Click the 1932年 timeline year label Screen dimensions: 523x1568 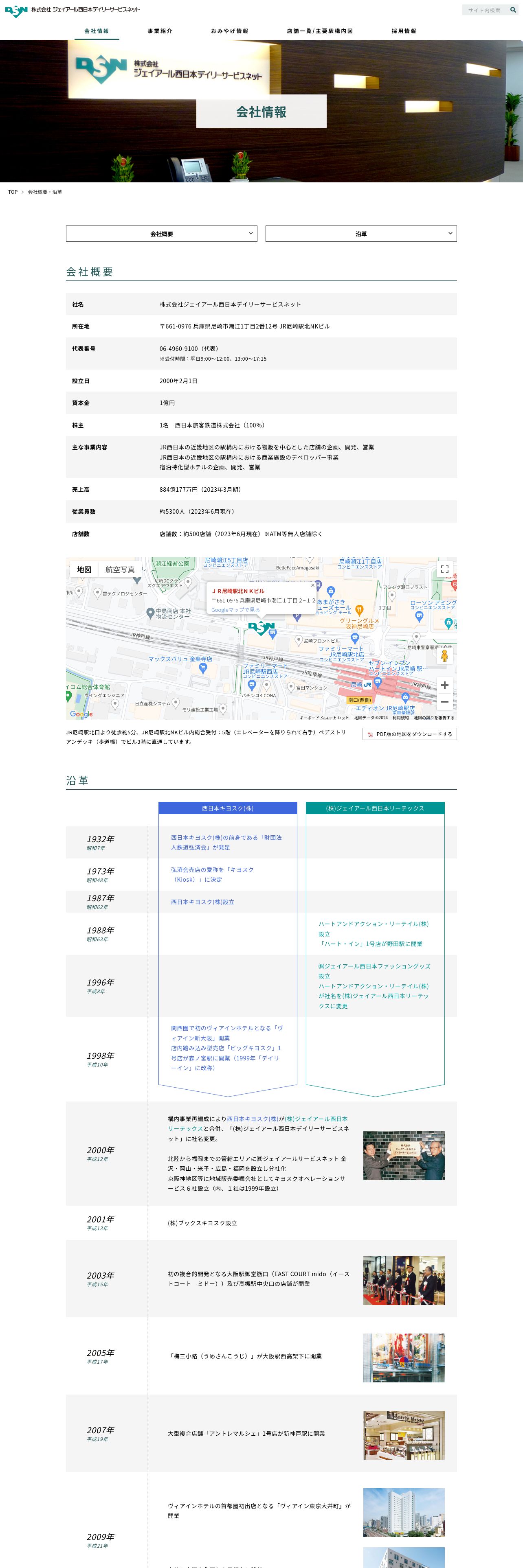coord(101,839)
